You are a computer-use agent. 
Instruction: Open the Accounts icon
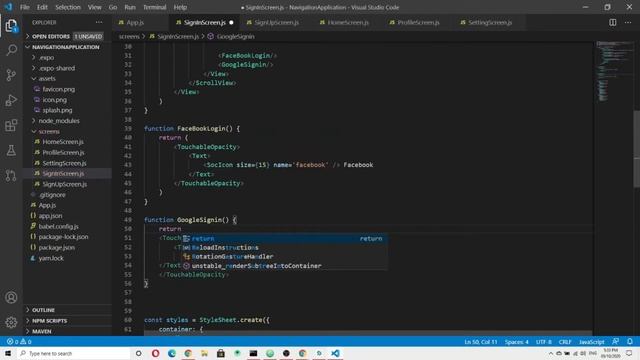click(11, 298)
